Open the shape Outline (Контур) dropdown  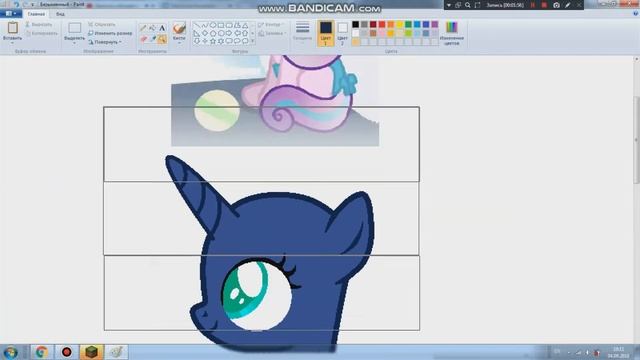pos(272,25)
